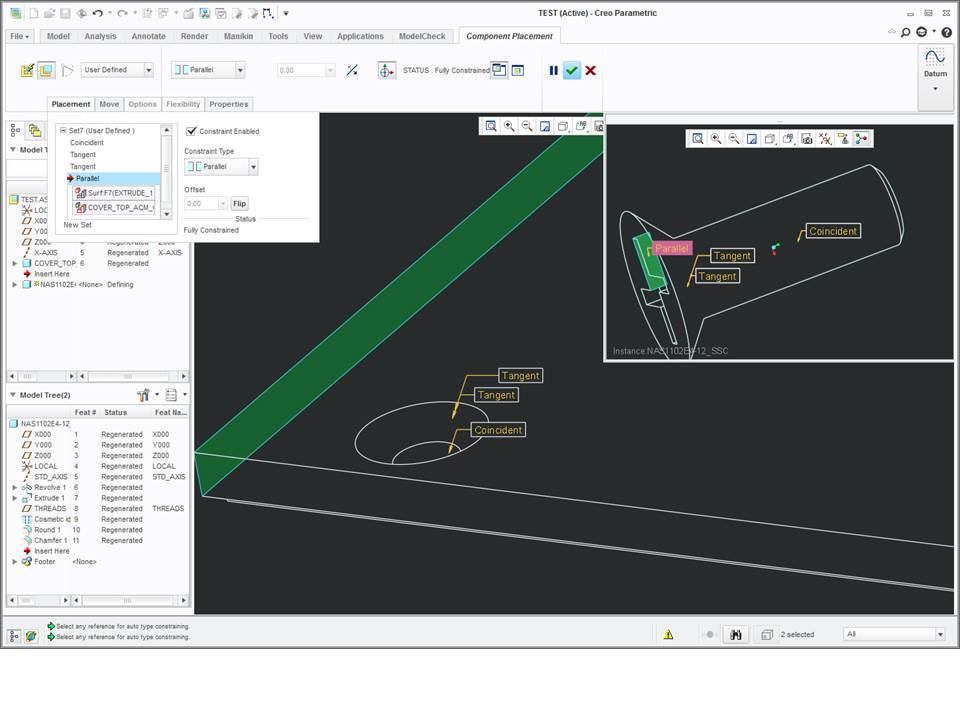The width and height of the screenshot is (960, 720).
Task: Open the selection filter All dropdown
Action: [x=940, y=634]
